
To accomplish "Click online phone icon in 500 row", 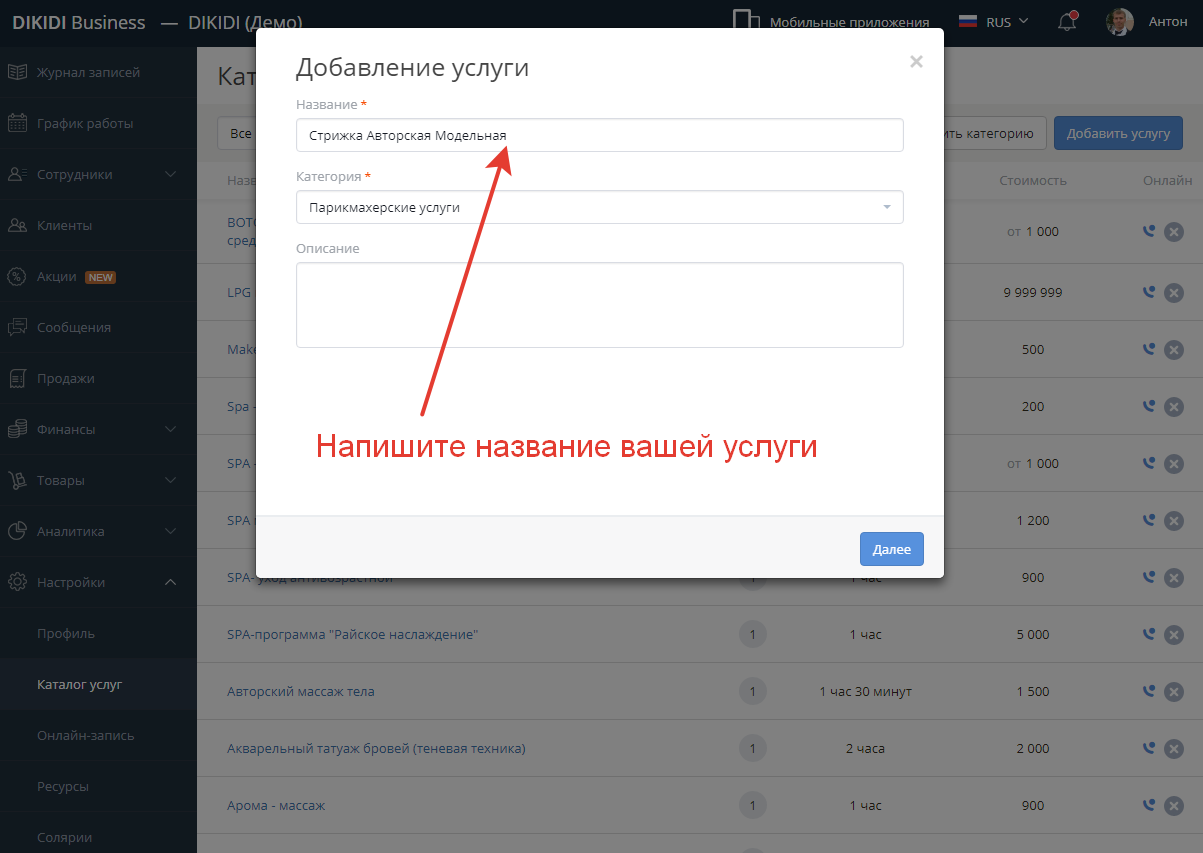I will [1149, 349].
